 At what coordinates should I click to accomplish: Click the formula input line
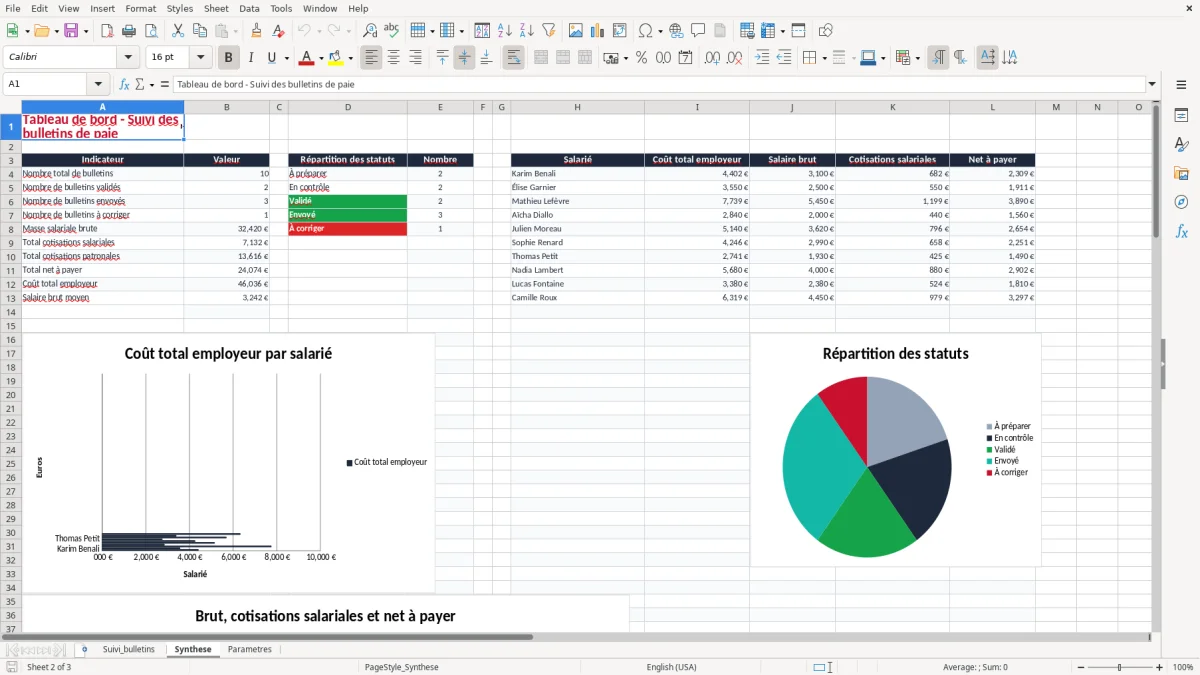(x=658, y=84)
